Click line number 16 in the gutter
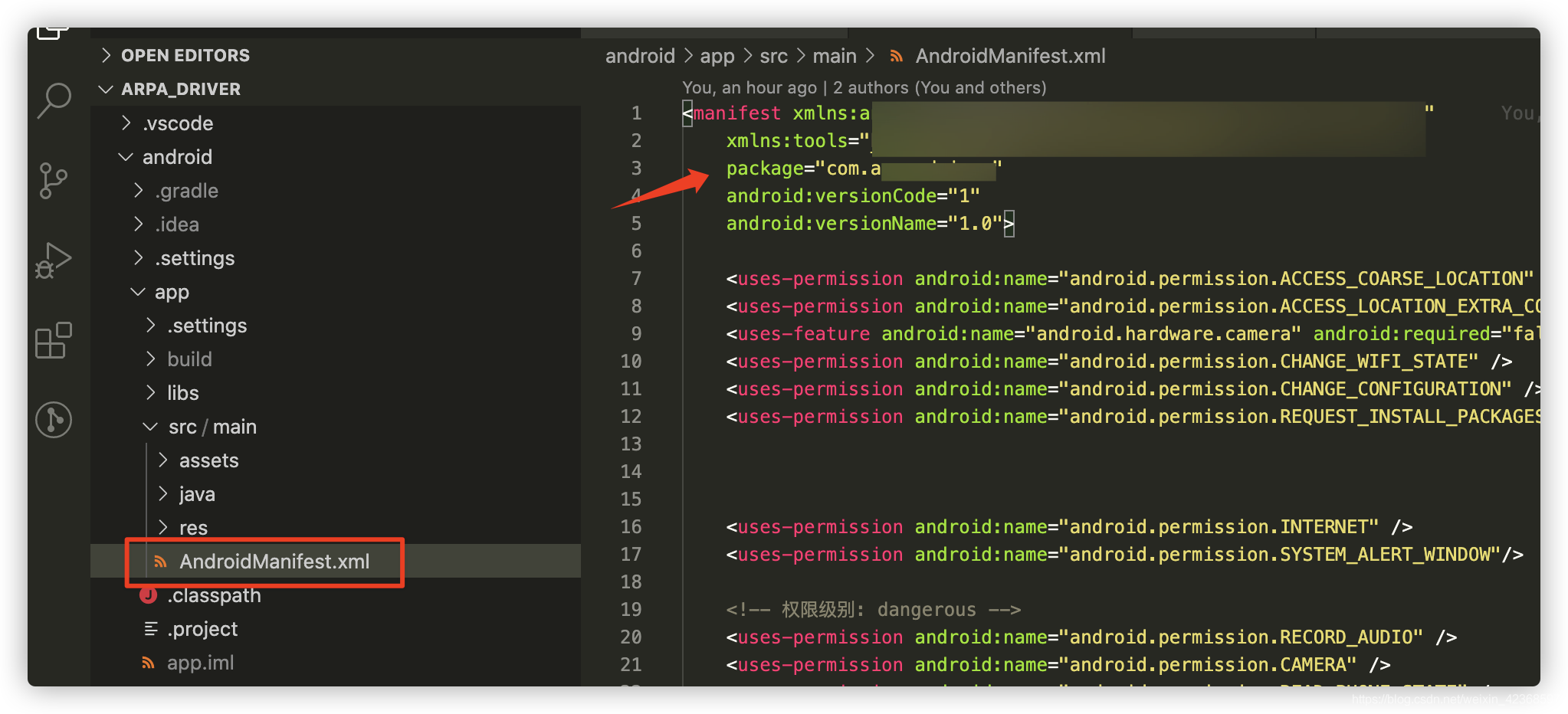 click(631, 527)
